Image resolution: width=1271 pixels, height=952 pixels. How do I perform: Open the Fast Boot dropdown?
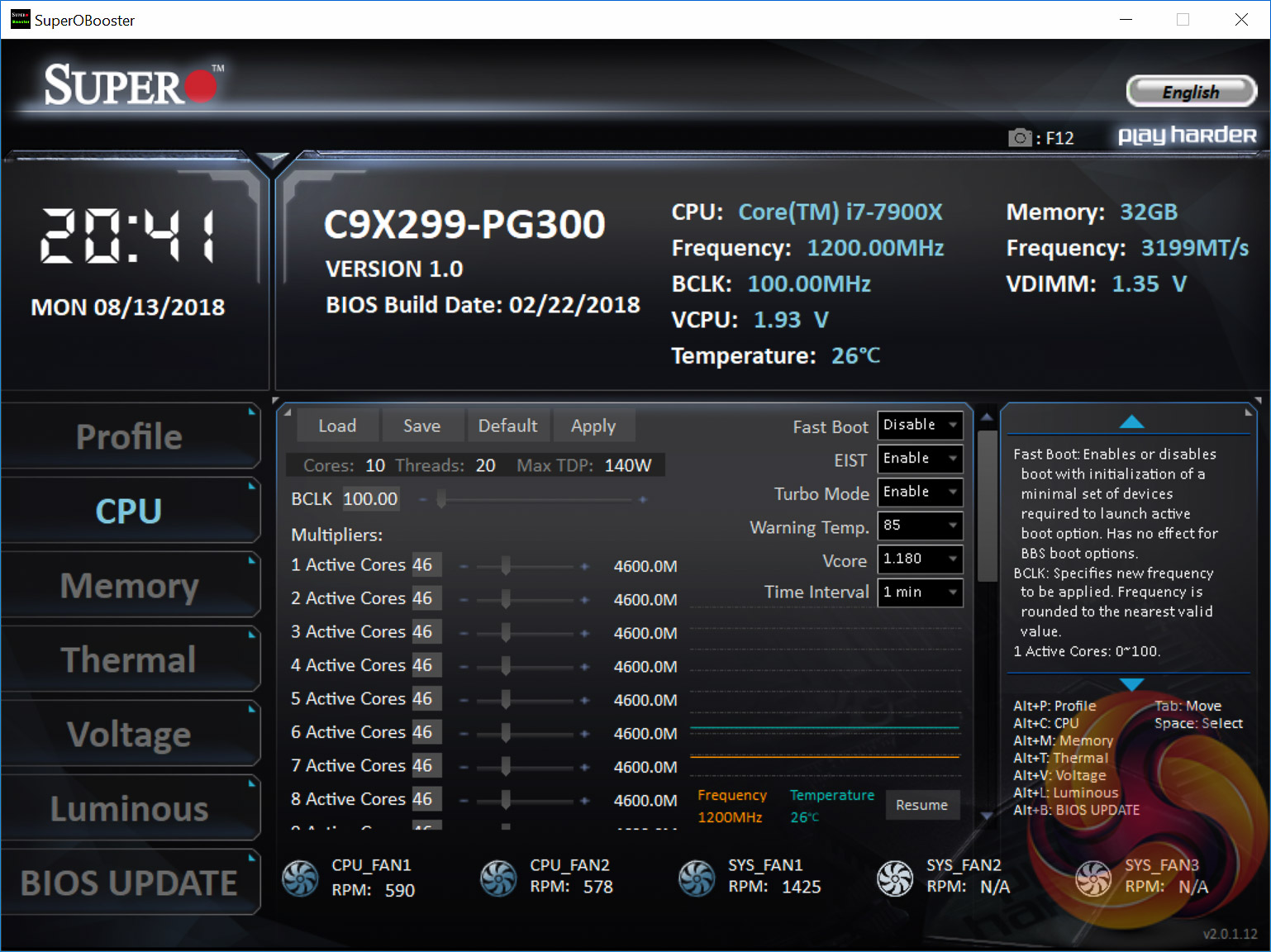point(920,426)
